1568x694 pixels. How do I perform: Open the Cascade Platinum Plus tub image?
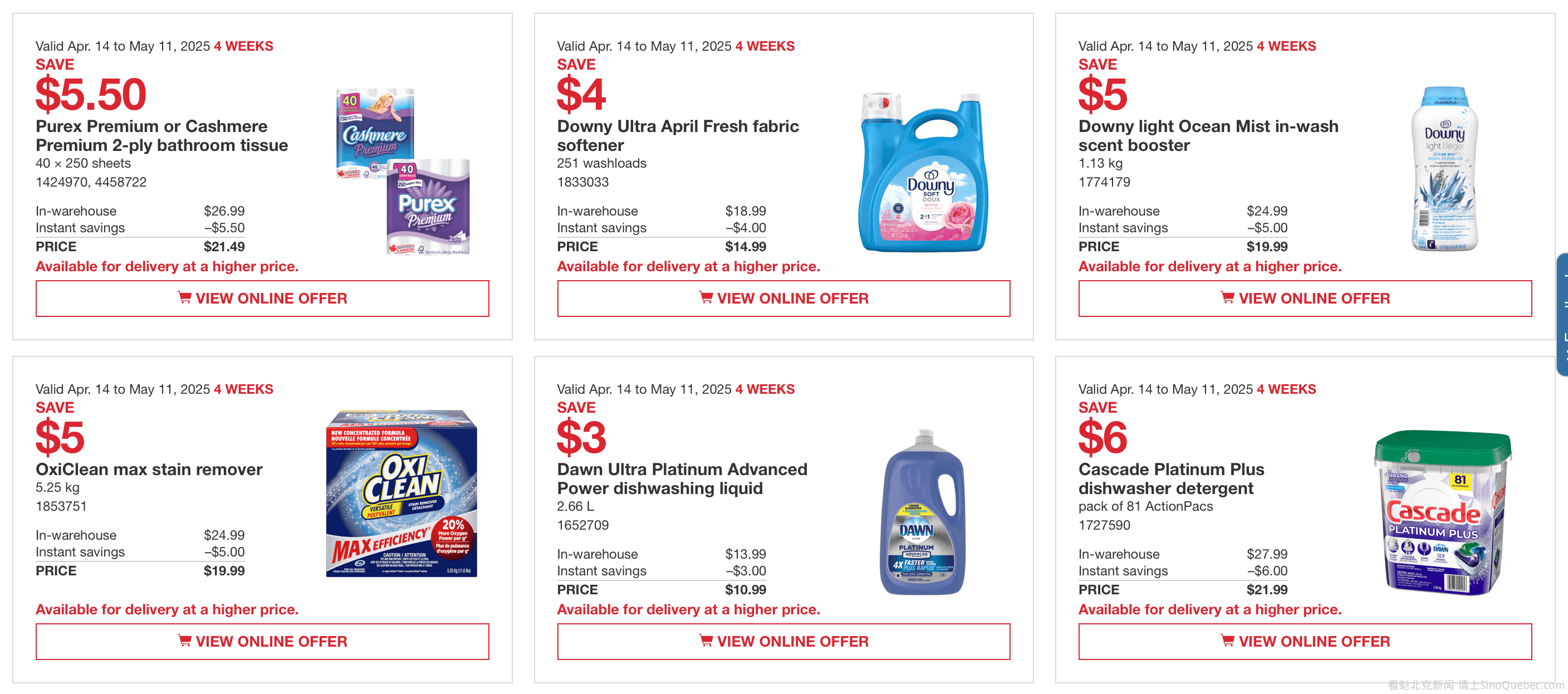(x=1442, y=512)
